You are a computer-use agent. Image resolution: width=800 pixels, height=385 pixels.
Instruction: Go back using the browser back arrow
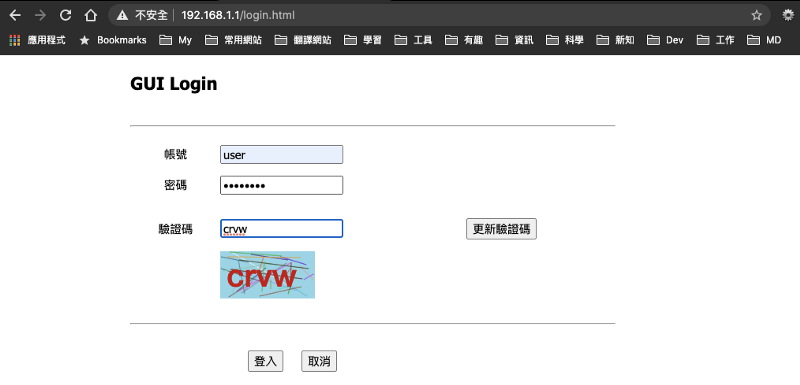click(15, 15)
